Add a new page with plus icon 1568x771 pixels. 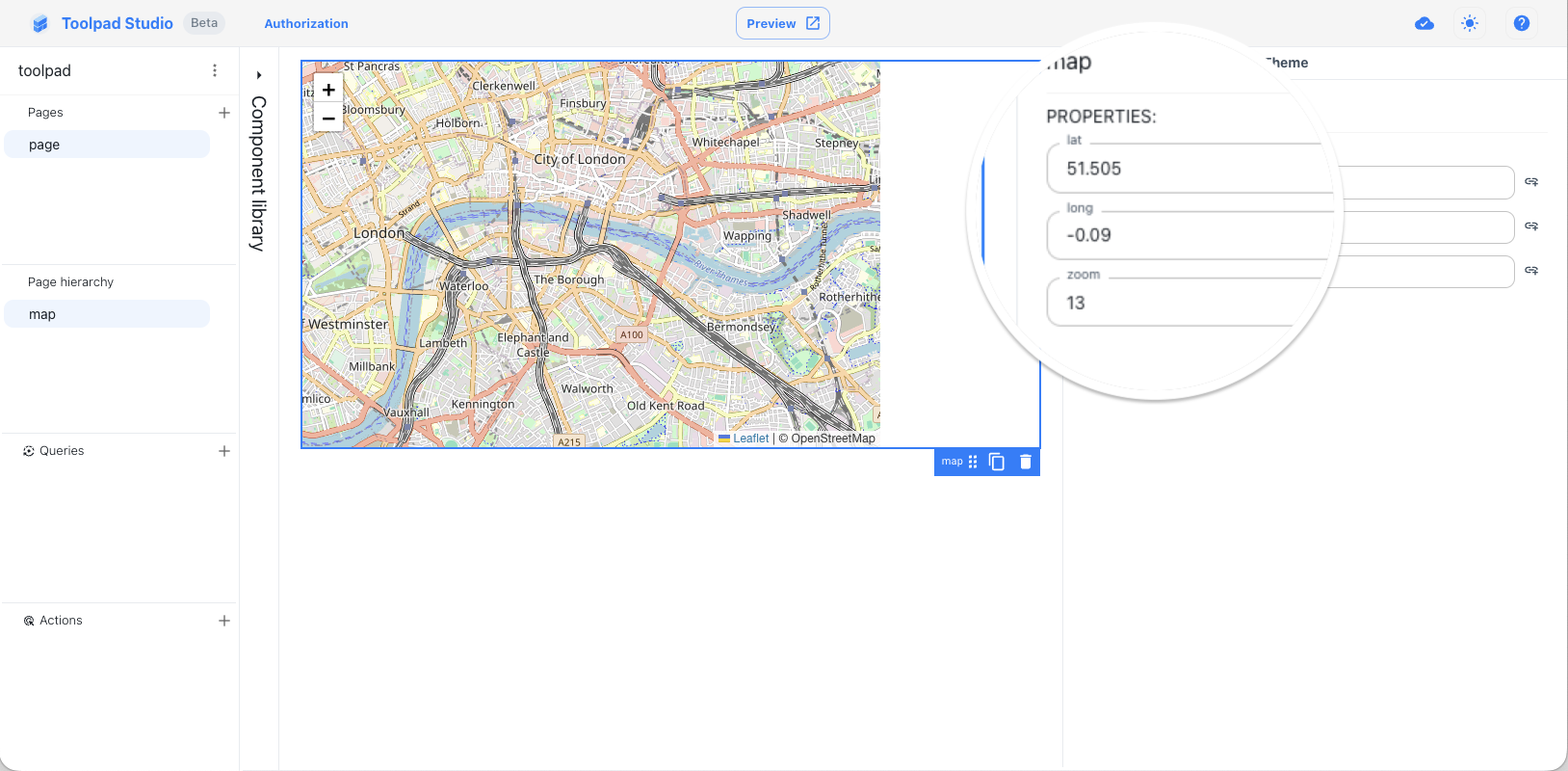pos(224,113)
